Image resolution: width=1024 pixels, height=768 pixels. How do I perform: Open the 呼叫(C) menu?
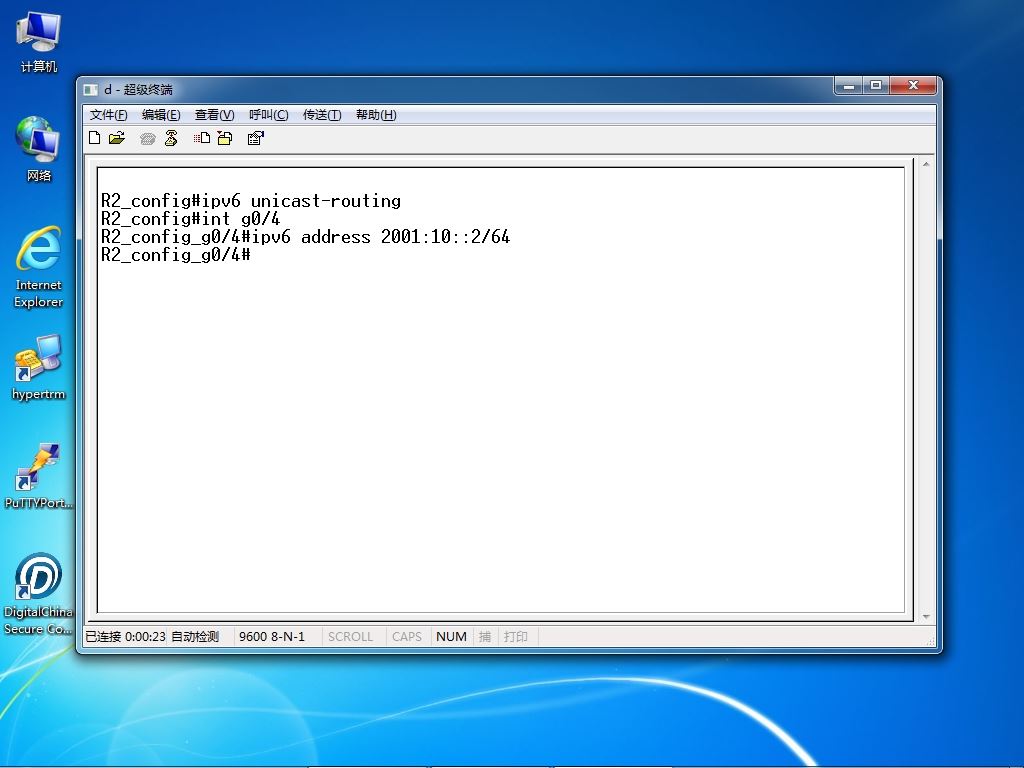[x=268, y=115]
